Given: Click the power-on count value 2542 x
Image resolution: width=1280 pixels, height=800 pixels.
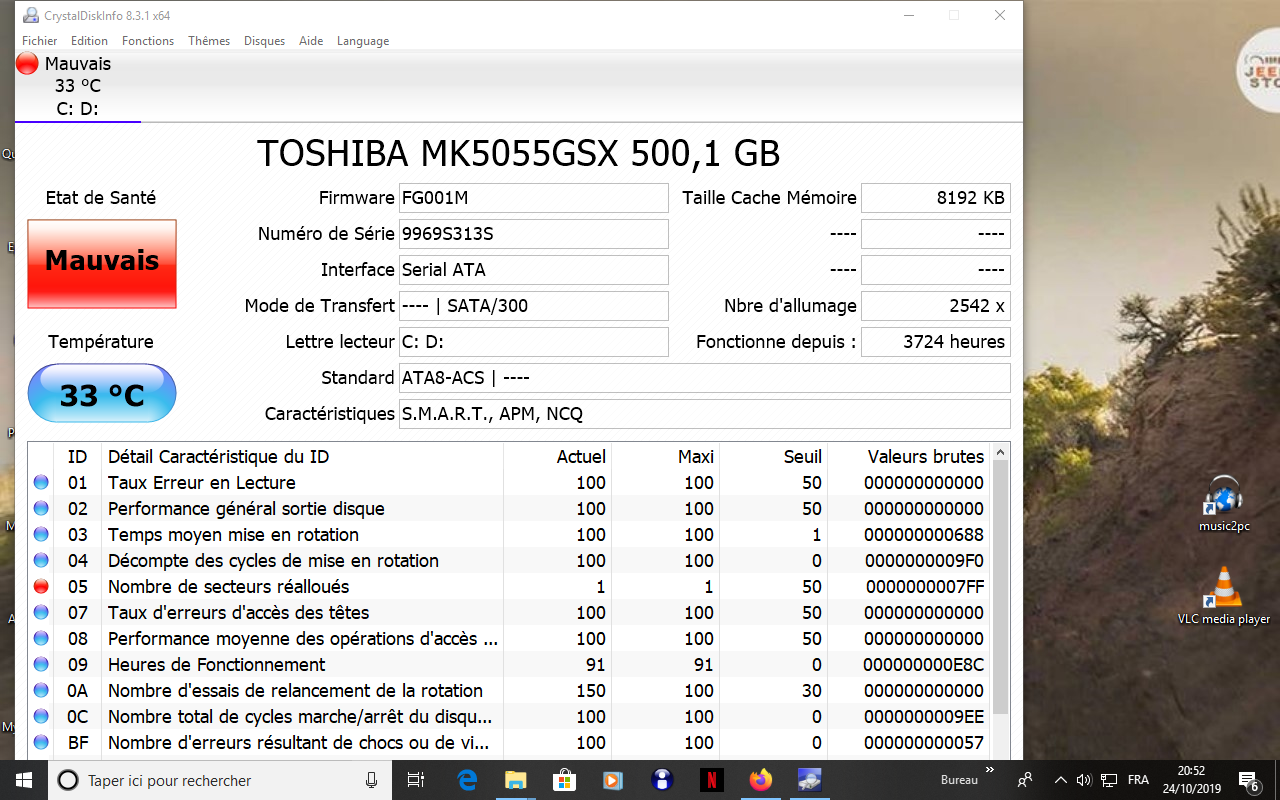Looking at the screenshot, I should pos(935,306).
